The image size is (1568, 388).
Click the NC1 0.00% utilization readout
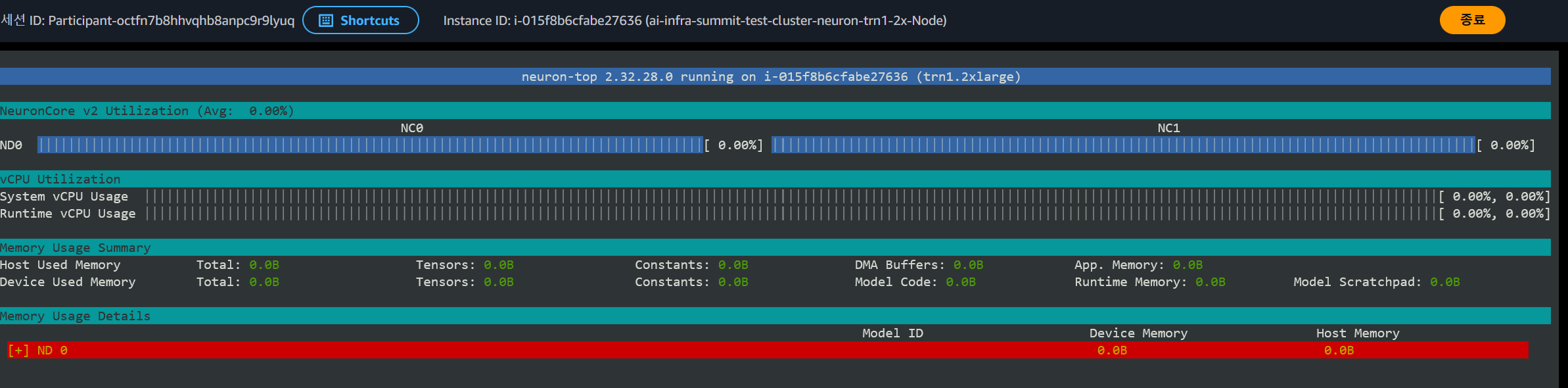1506,145
